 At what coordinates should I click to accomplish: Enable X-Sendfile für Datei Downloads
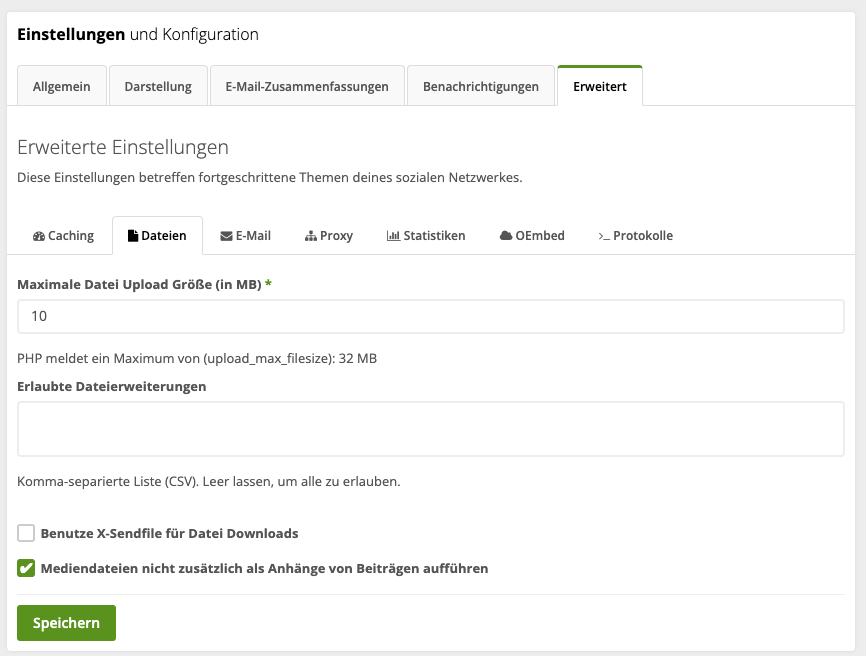point(25,533)
